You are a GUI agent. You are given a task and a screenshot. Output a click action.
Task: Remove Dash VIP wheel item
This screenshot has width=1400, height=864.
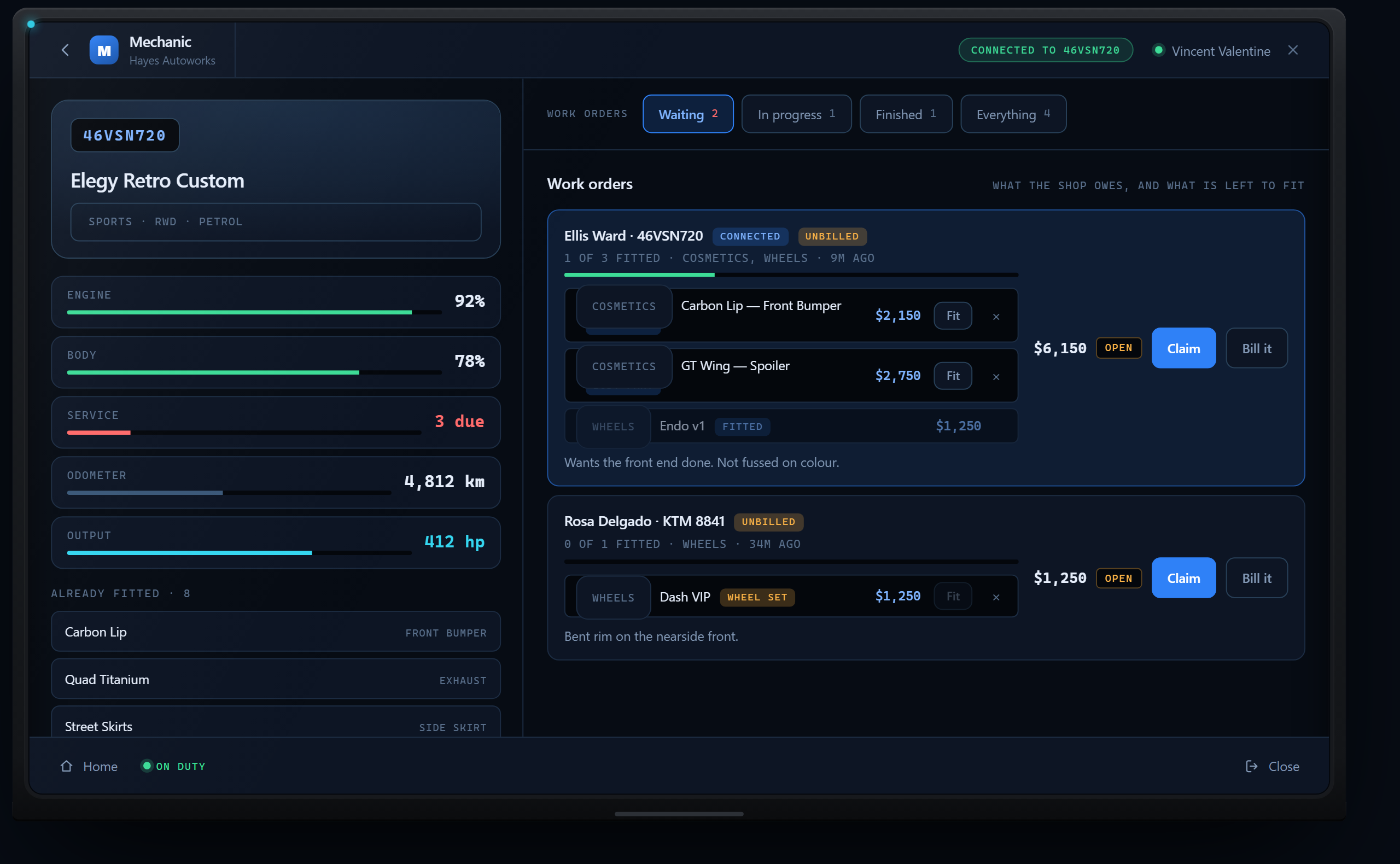[996, 597]
